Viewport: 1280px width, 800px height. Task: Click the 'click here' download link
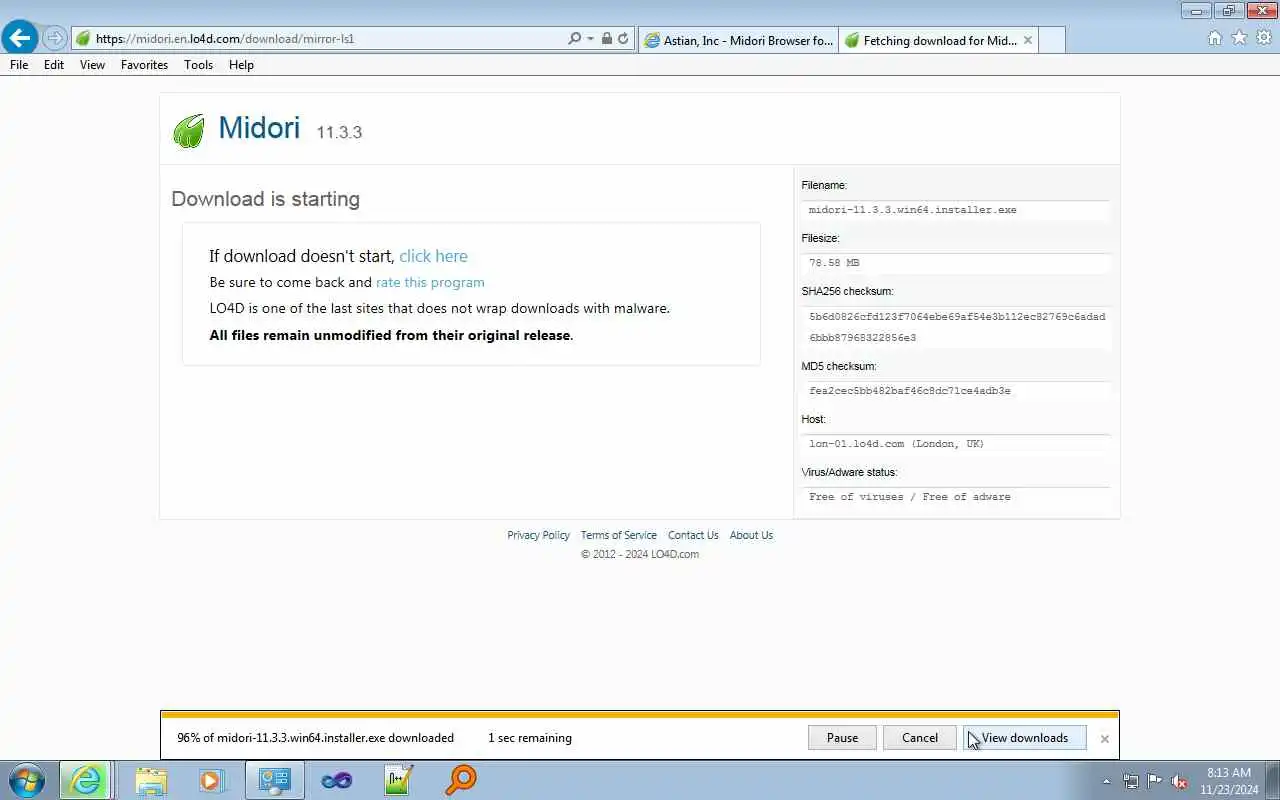click(x=433, y=256)
